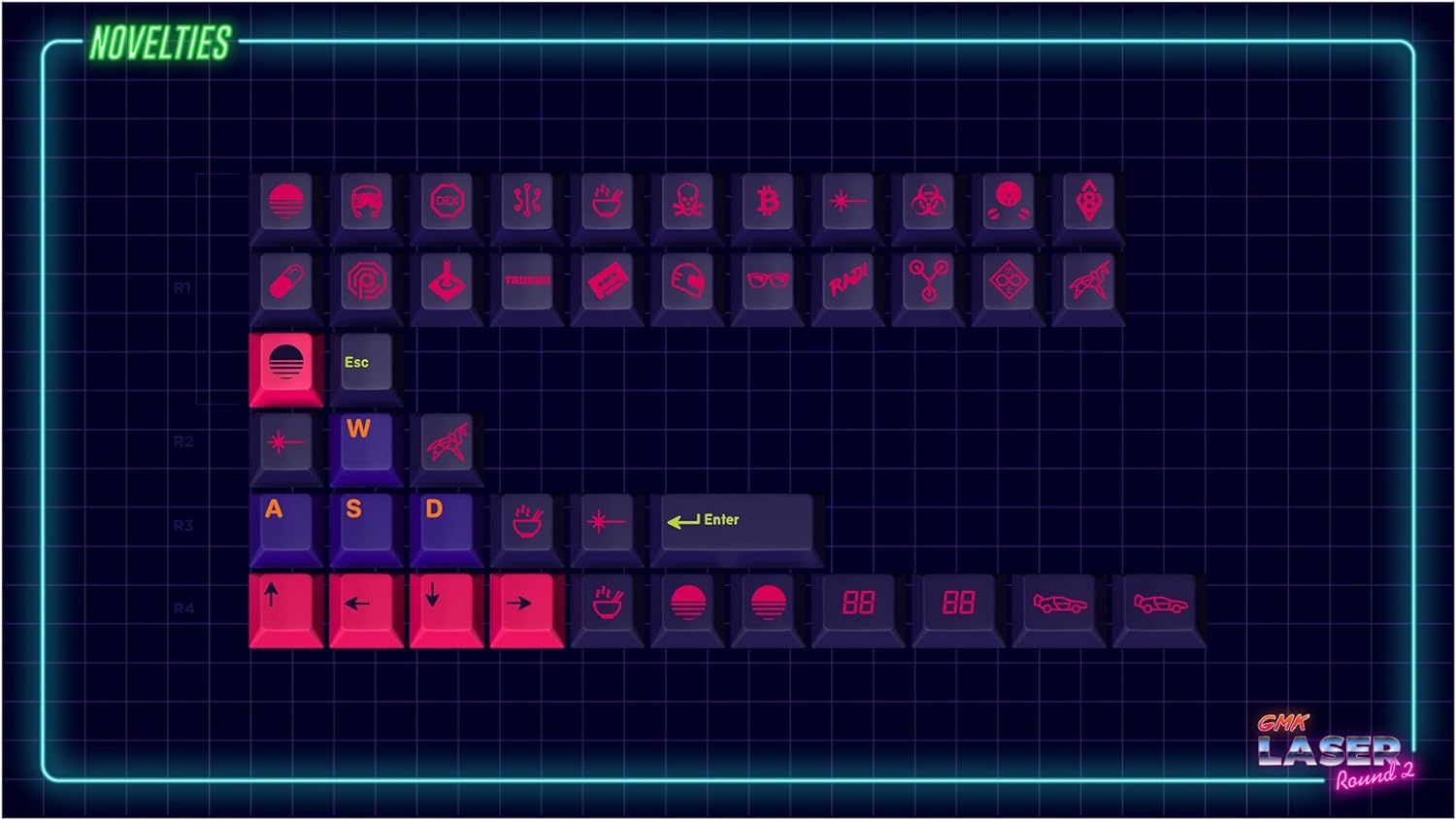
Task: Click the 88 digits keycap beside the sunset keycap
Action: [x=858, y=610]
